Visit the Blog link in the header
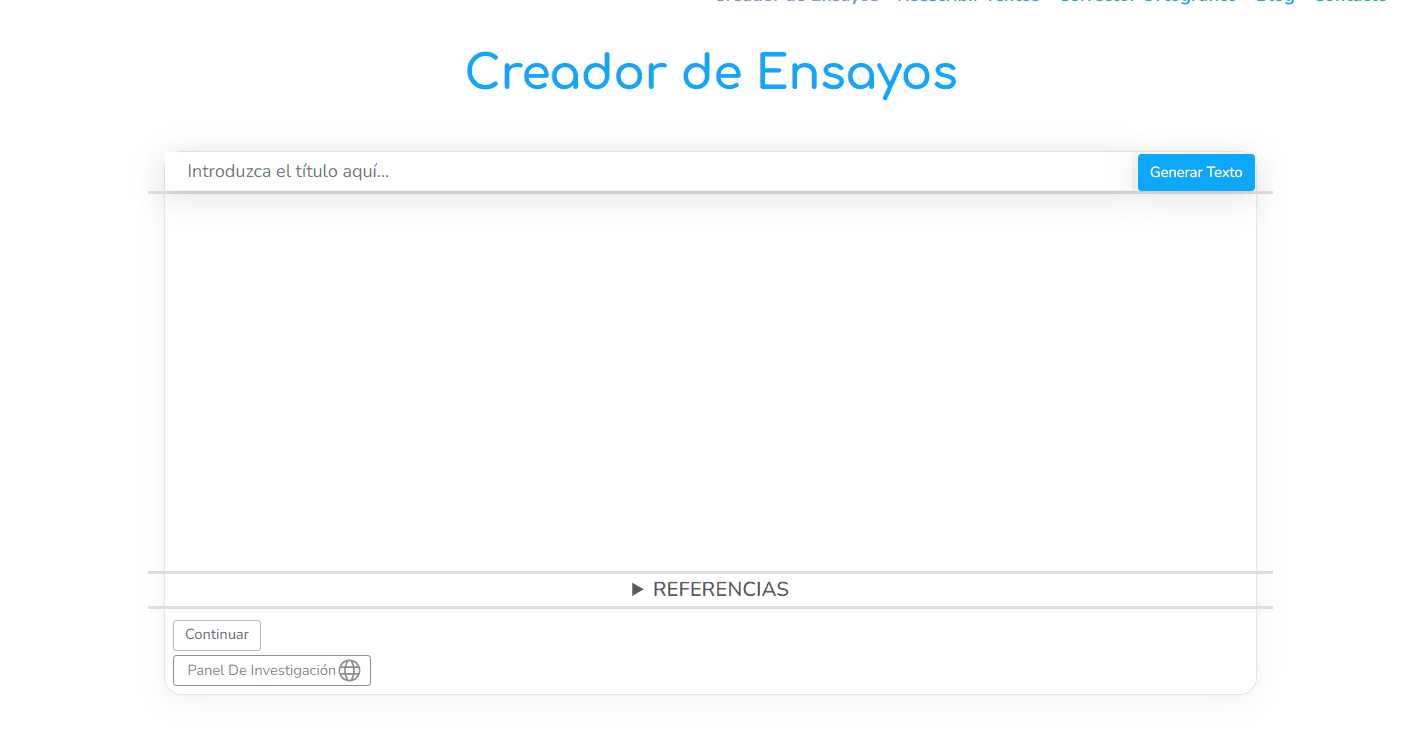The height and width of the screenshot is (750, 1410). 1274,2
